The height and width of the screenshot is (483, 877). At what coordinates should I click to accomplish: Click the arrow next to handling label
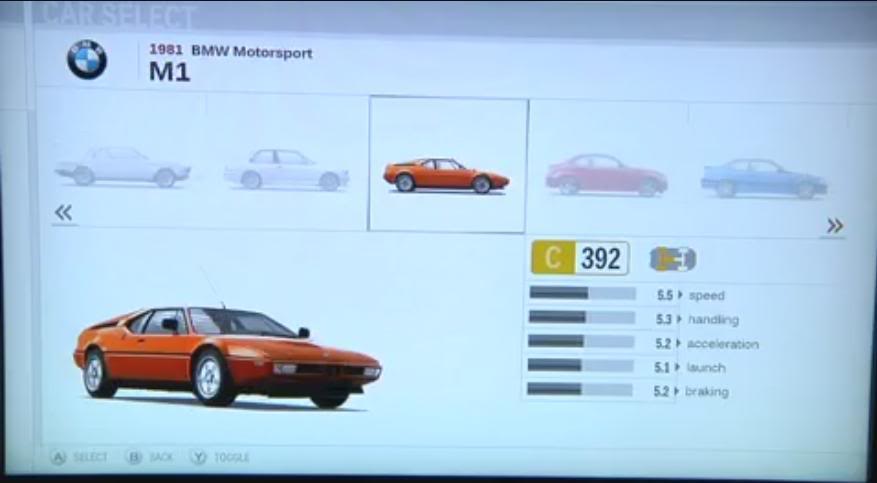(680, 319)
